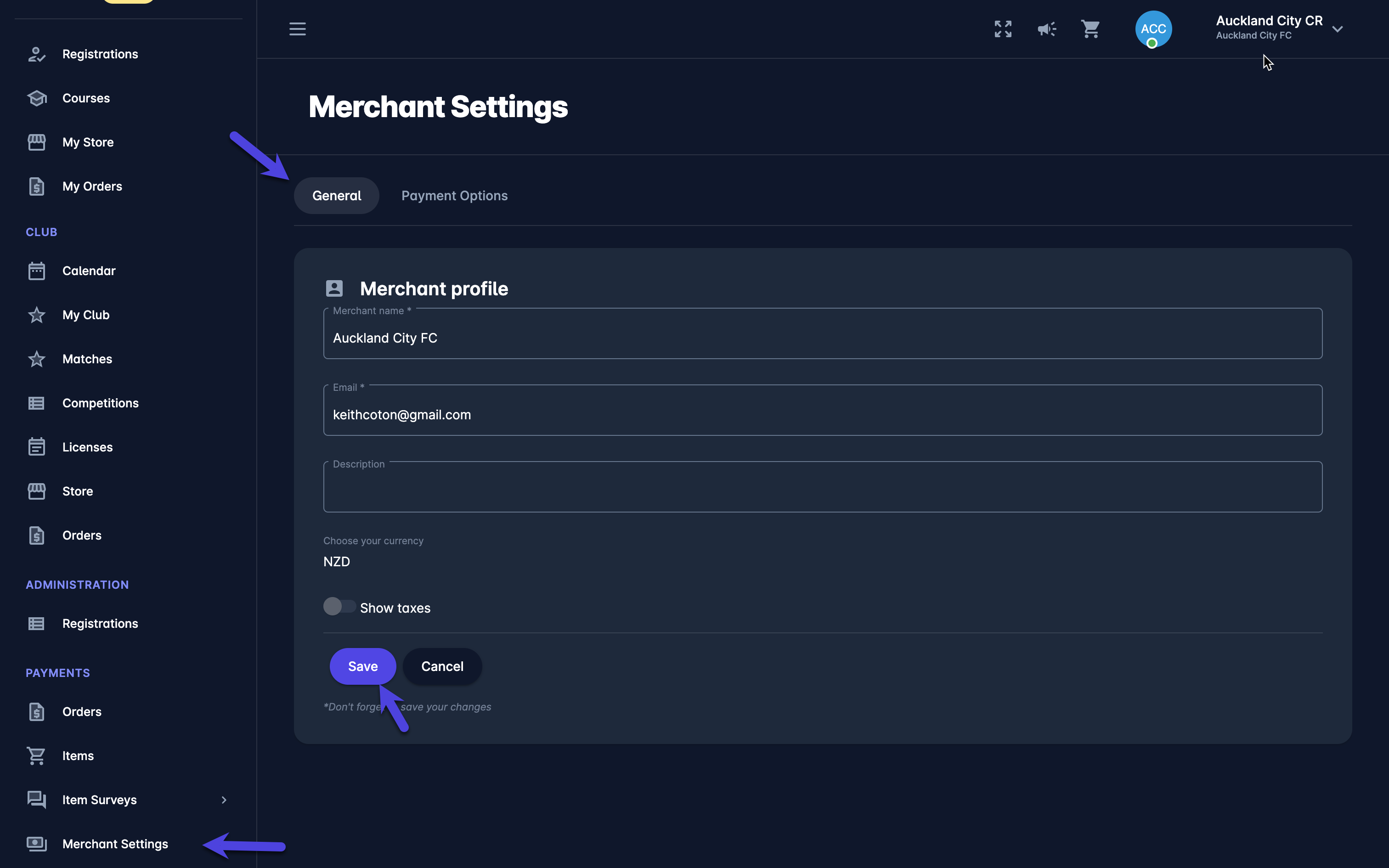Viewport: 1389px width, 868px height.
Task: Click the hamburger menu icon
Action: 297,28
